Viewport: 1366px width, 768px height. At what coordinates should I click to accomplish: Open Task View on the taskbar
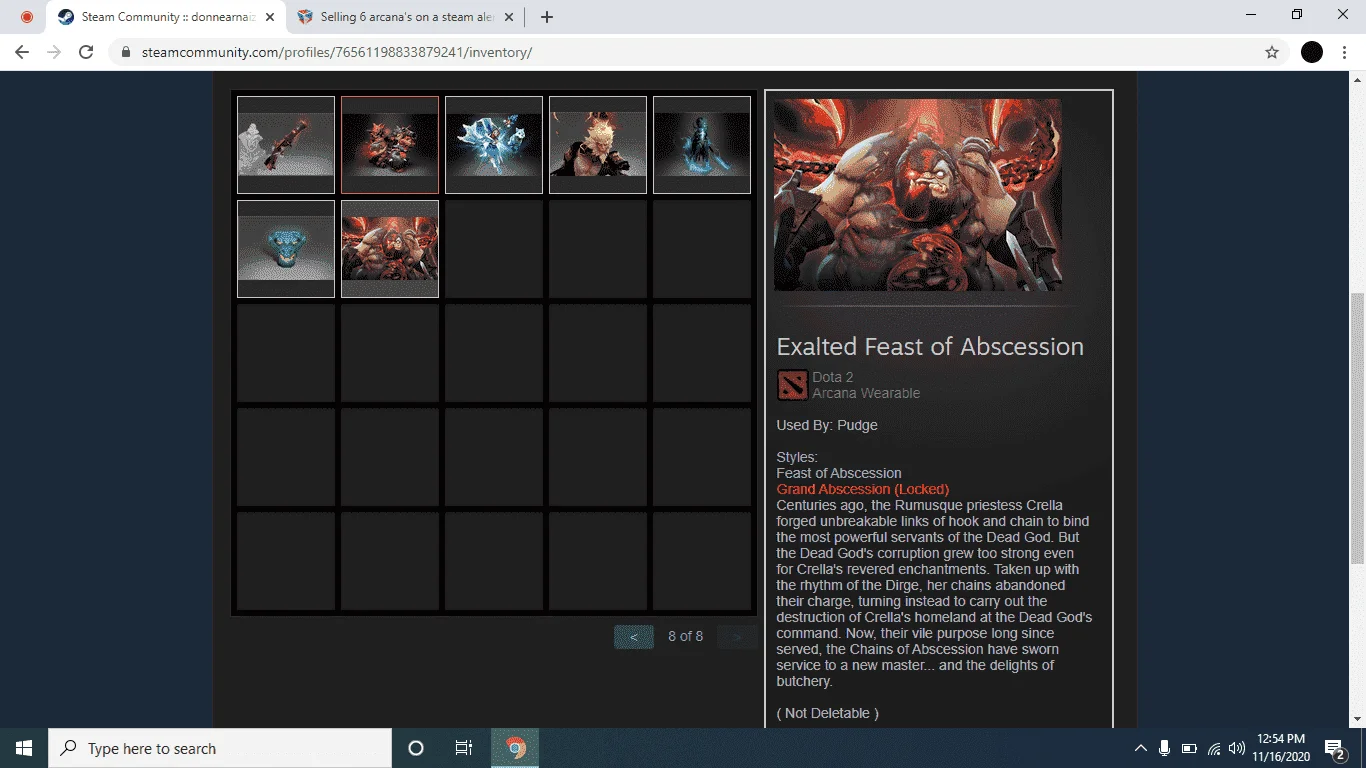pyautogui.click(x=464, y=748)
